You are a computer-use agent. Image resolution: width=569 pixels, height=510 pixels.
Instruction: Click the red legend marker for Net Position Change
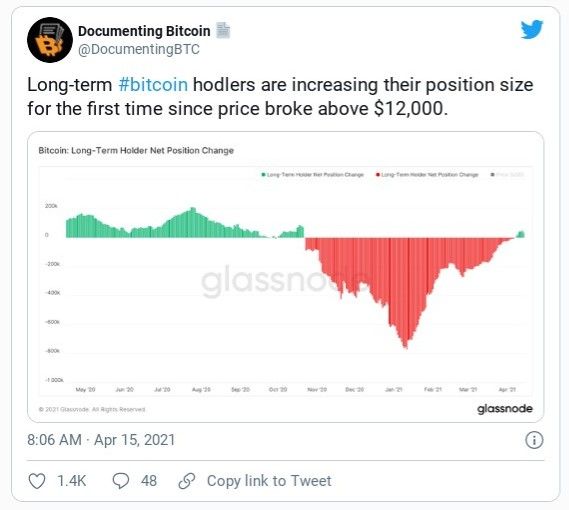(x=378, y=175)
